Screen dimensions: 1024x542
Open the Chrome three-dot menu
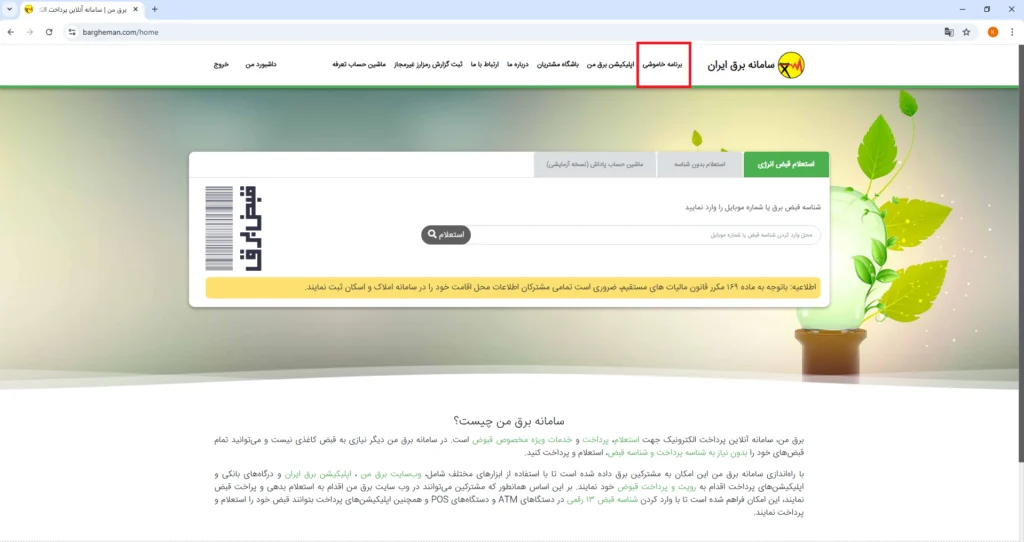click(1012, 32)
